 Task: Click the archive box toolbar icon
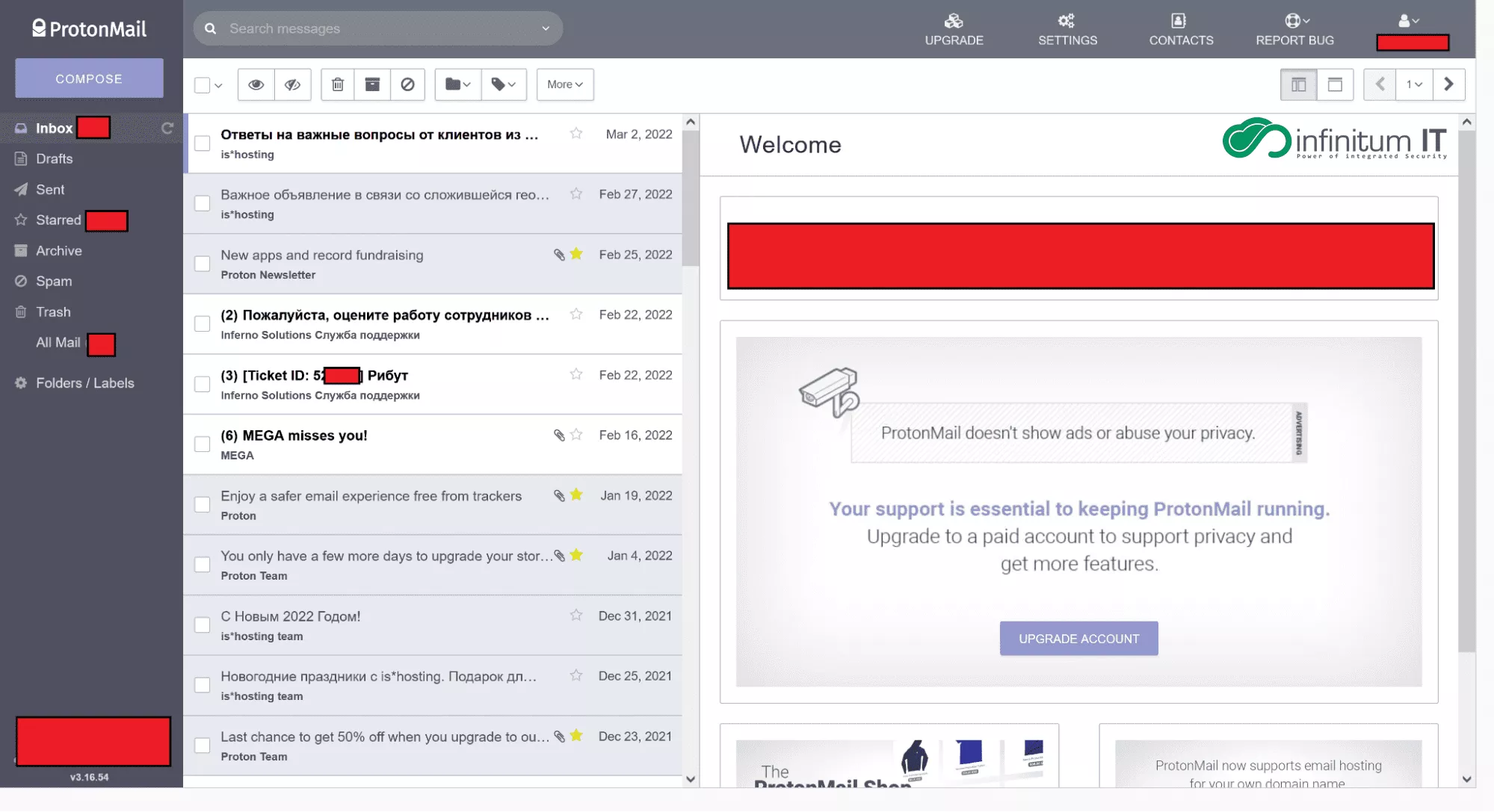coord(372,84)
